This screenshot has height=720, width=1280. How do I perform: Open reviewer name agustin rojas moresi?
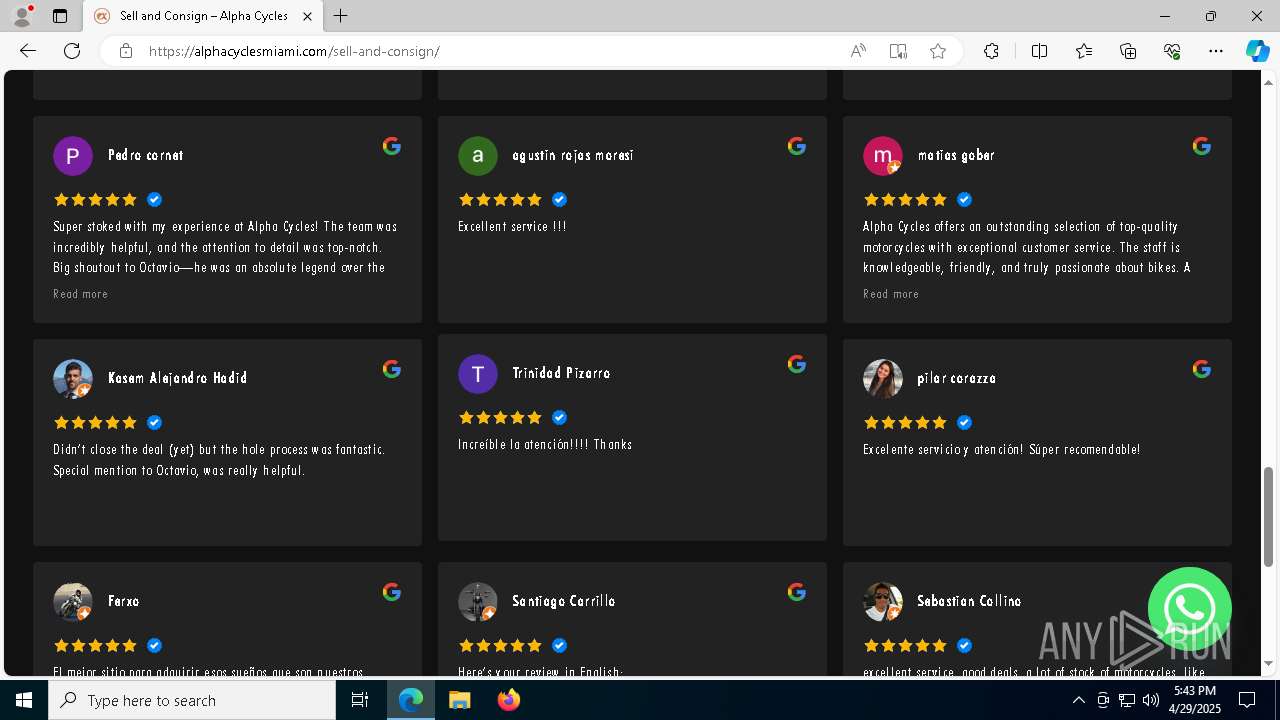(573, 155)
